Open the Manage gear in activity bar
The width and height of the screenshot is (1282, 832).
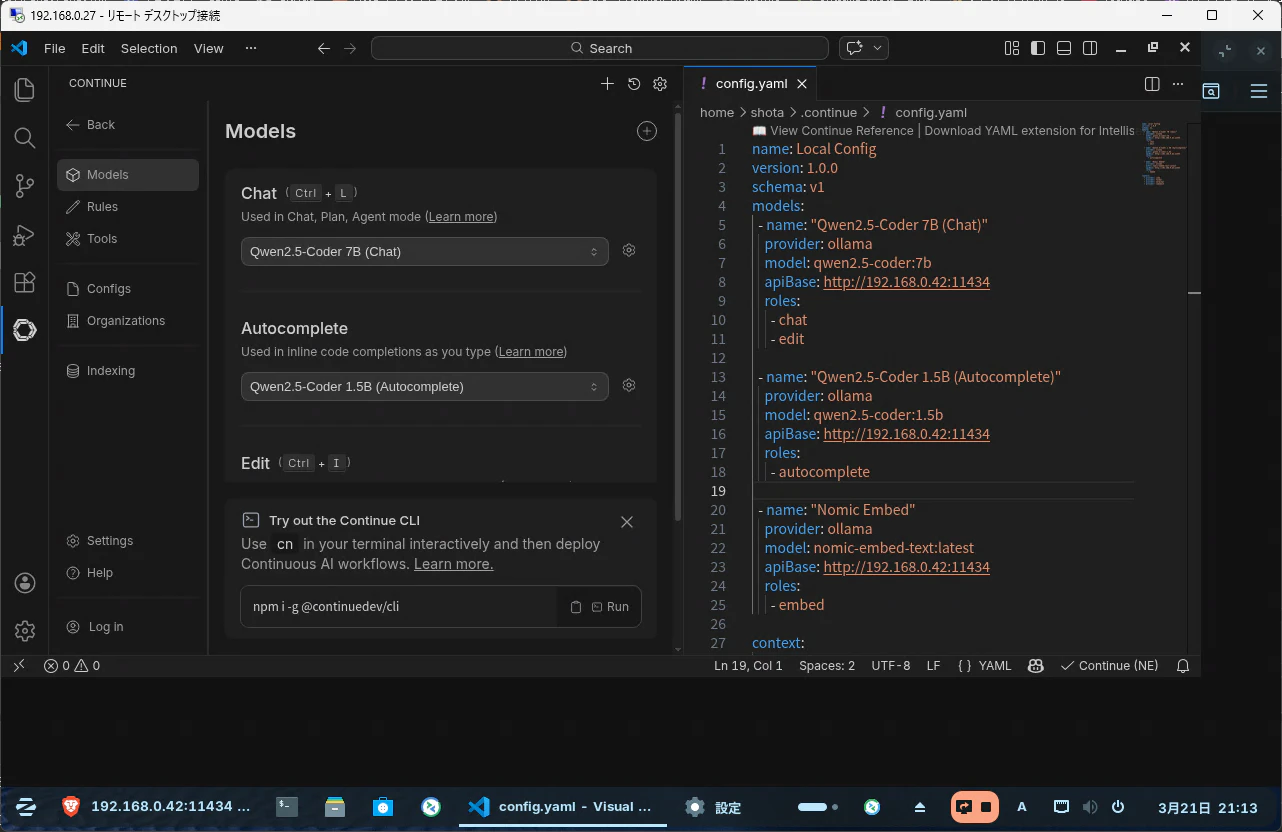tap(25, 631)
